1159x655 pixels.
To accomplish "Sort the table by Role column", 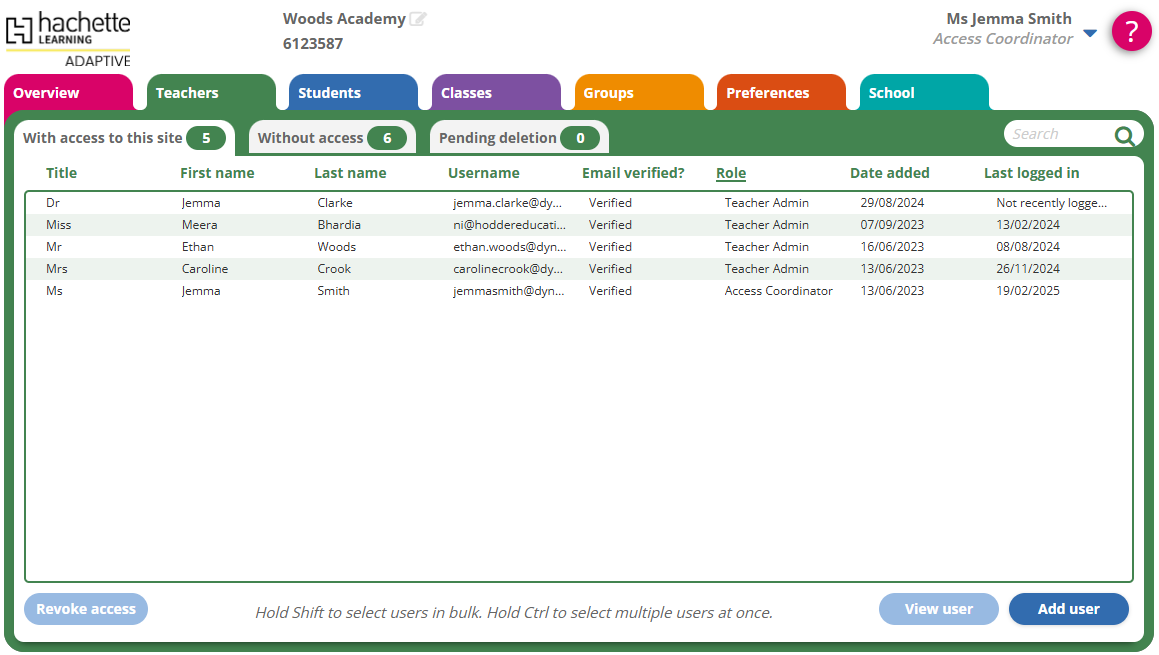I will (731, 173).
